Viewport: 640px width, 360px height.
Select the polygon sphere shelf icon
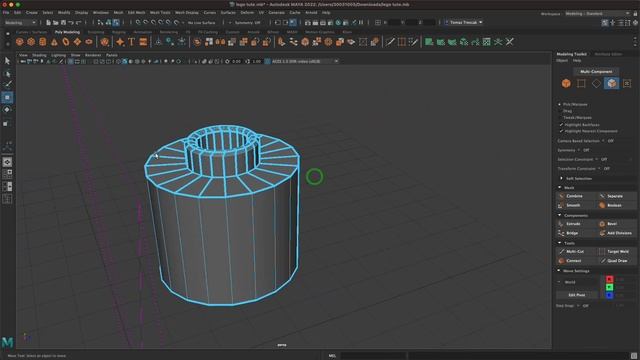pyautogui.click(x=20, y=42)
